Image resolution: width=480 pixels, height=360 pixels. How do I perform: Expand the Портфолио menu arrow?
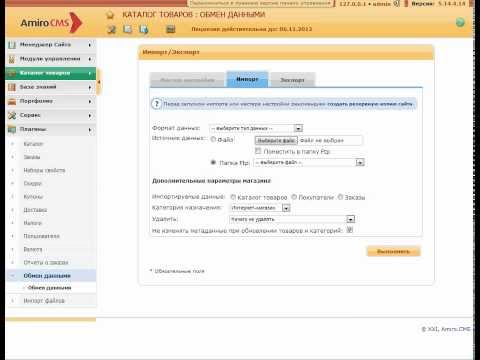point(90,101)
